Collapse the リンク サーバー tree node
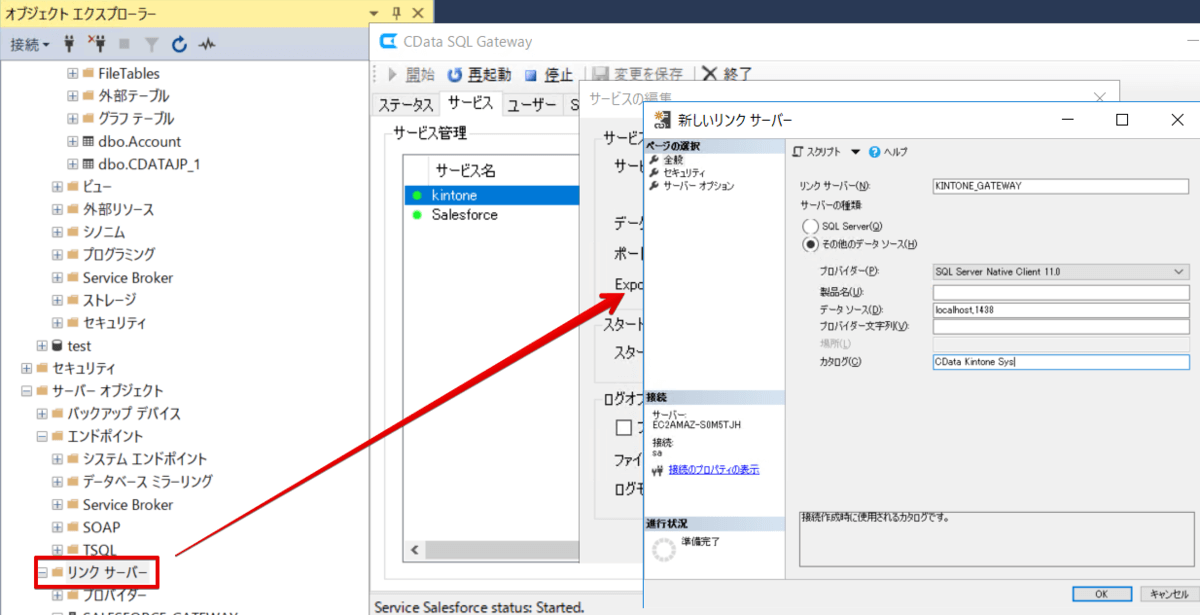The width and height of the screenshot is (1200, 615). (x=43, y=573)
